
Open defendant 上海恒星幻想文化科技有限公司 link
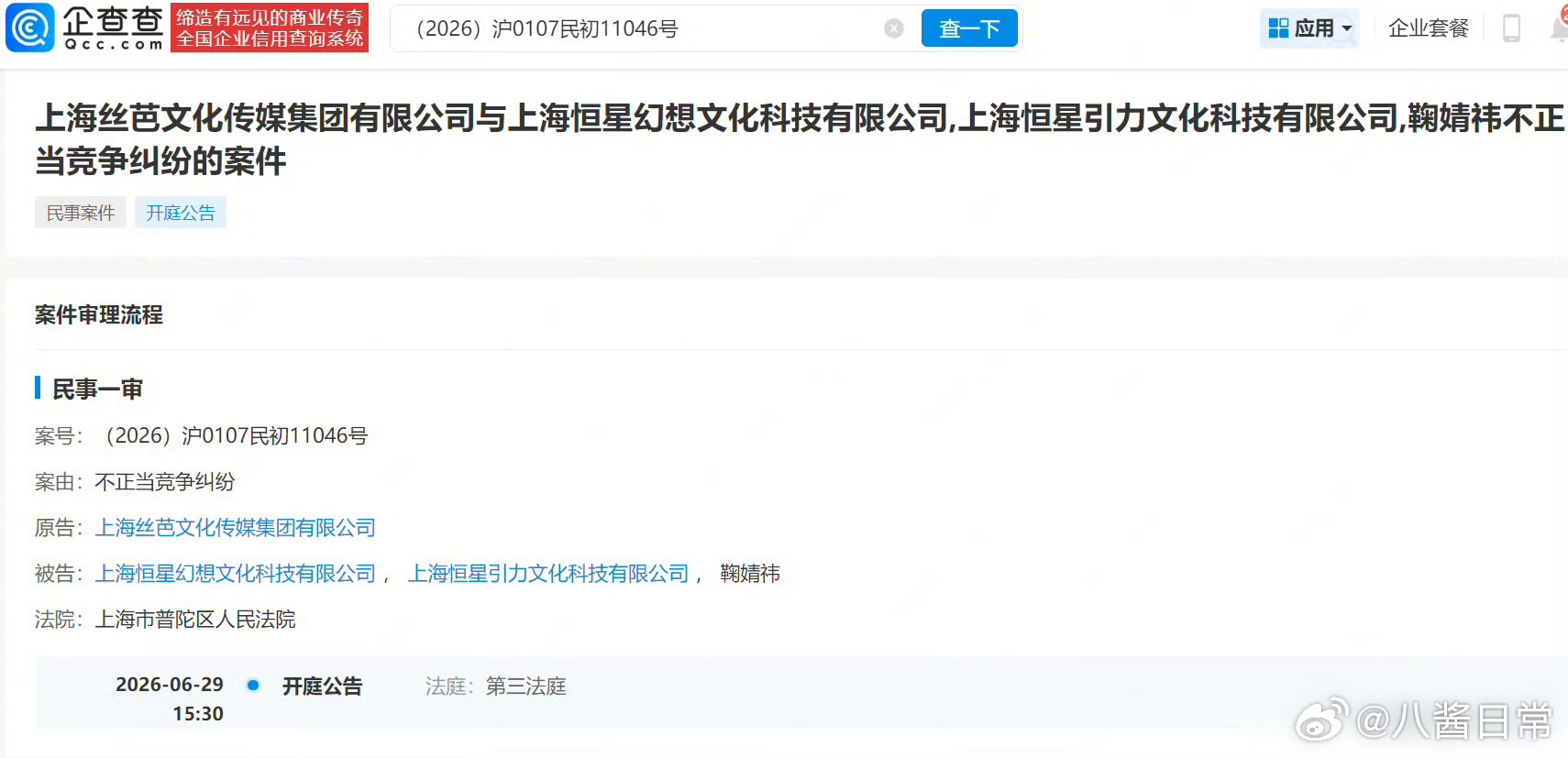236,574
